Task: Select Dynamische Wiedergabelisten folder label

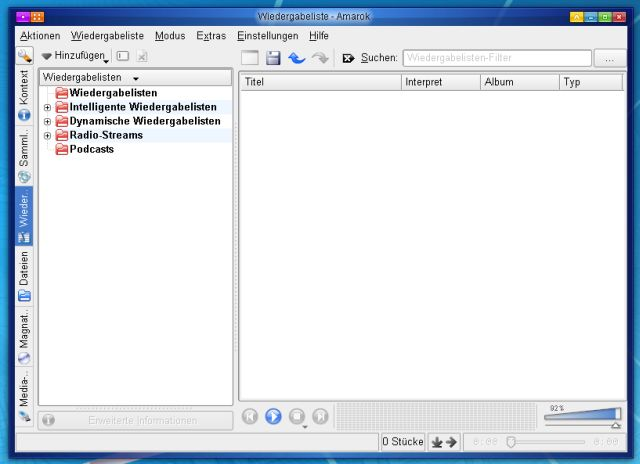Action: coord(145,121)
